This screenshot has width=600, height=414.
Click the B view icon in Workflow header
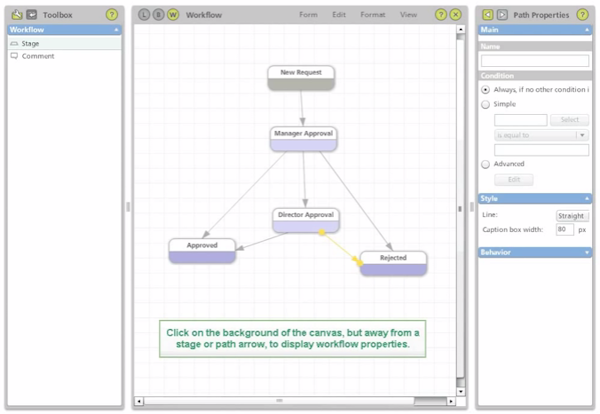click(158, 15)
